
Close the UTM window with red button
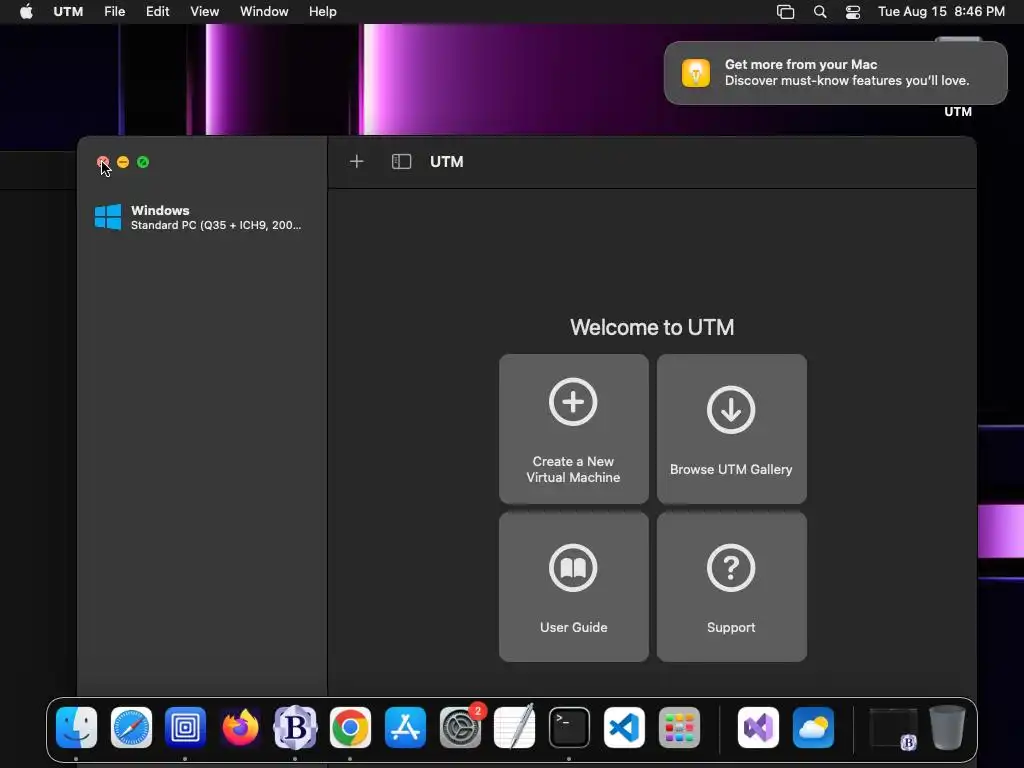coord(103,162)
